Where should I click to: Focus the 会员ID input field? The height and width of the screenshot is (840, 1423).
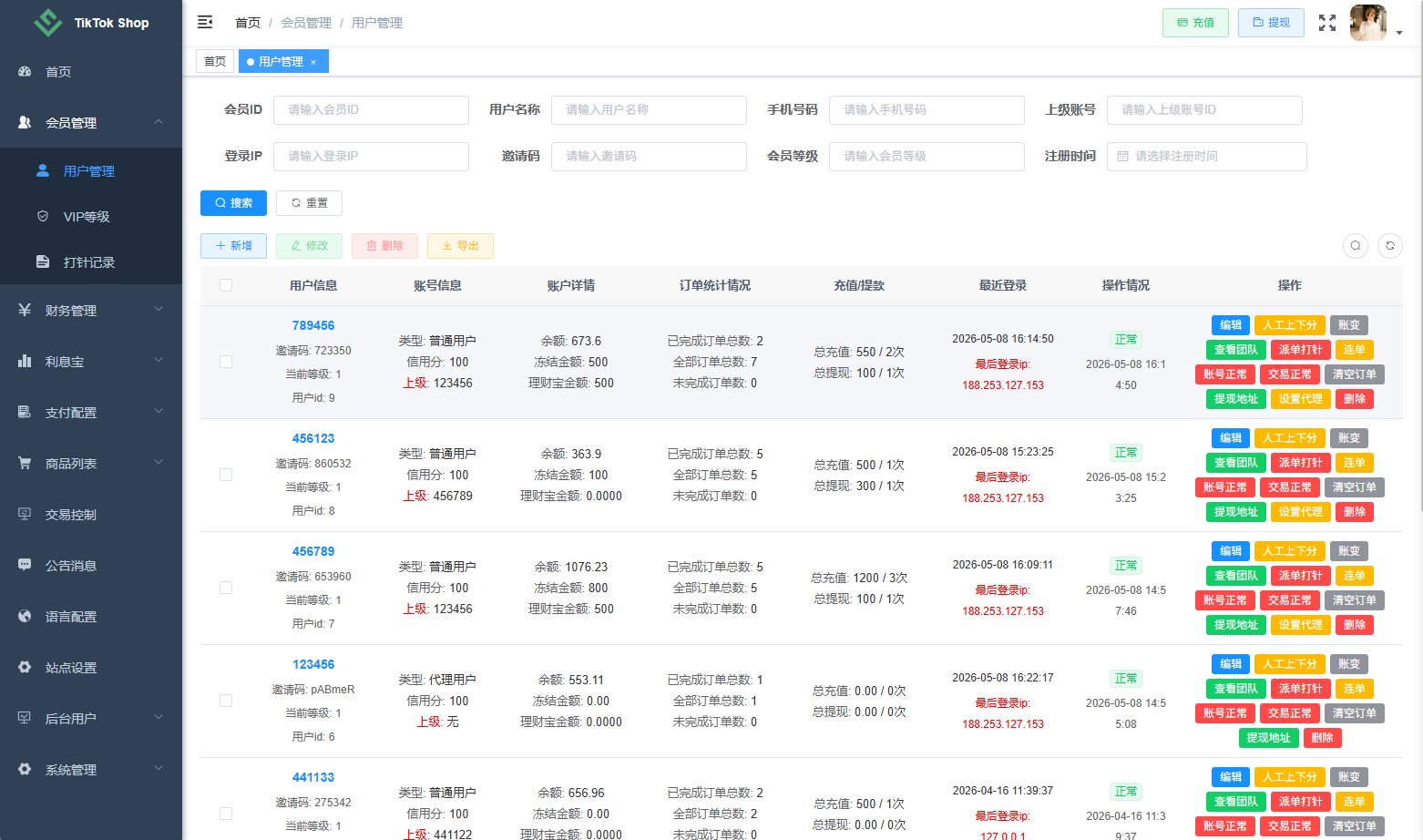pos(371,110)
